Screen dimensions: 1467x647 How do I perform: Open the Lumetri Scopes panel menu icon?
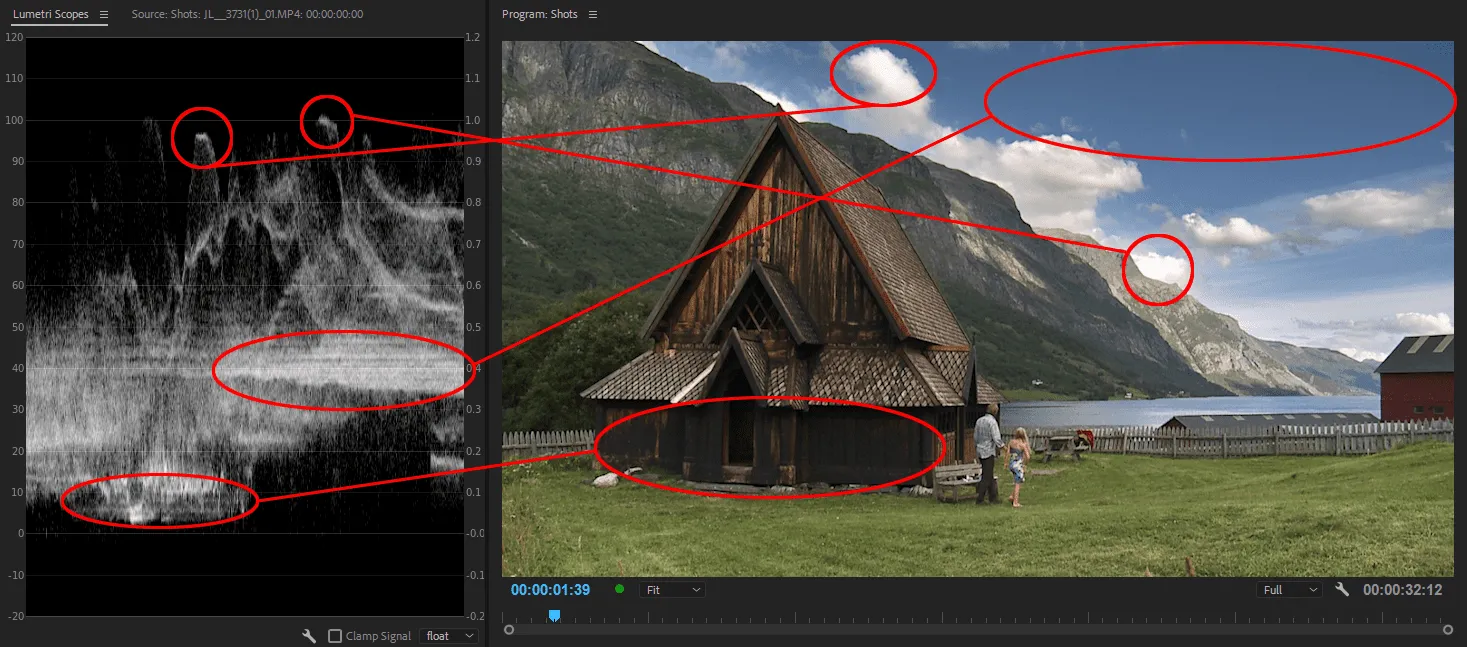pos(101,15)
